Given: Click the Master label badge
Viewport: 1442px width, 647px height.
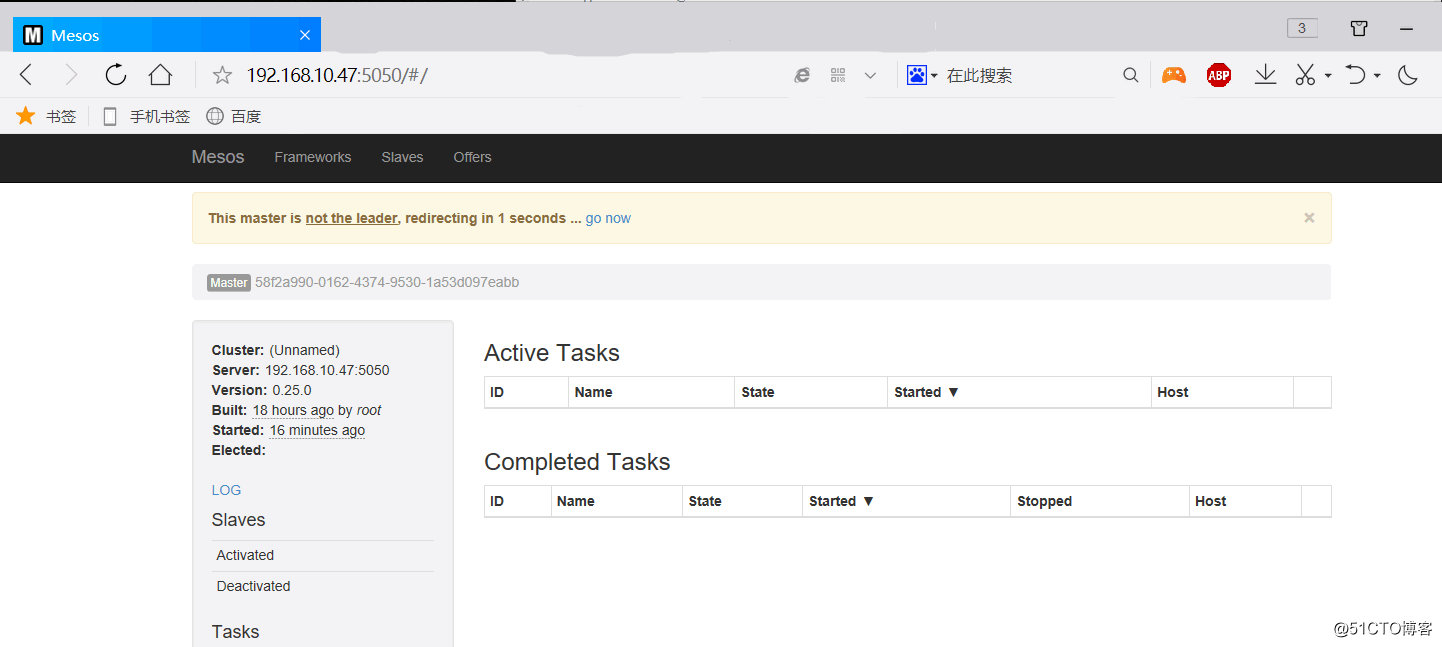Looking at the screenshot, I should (229, 283).
